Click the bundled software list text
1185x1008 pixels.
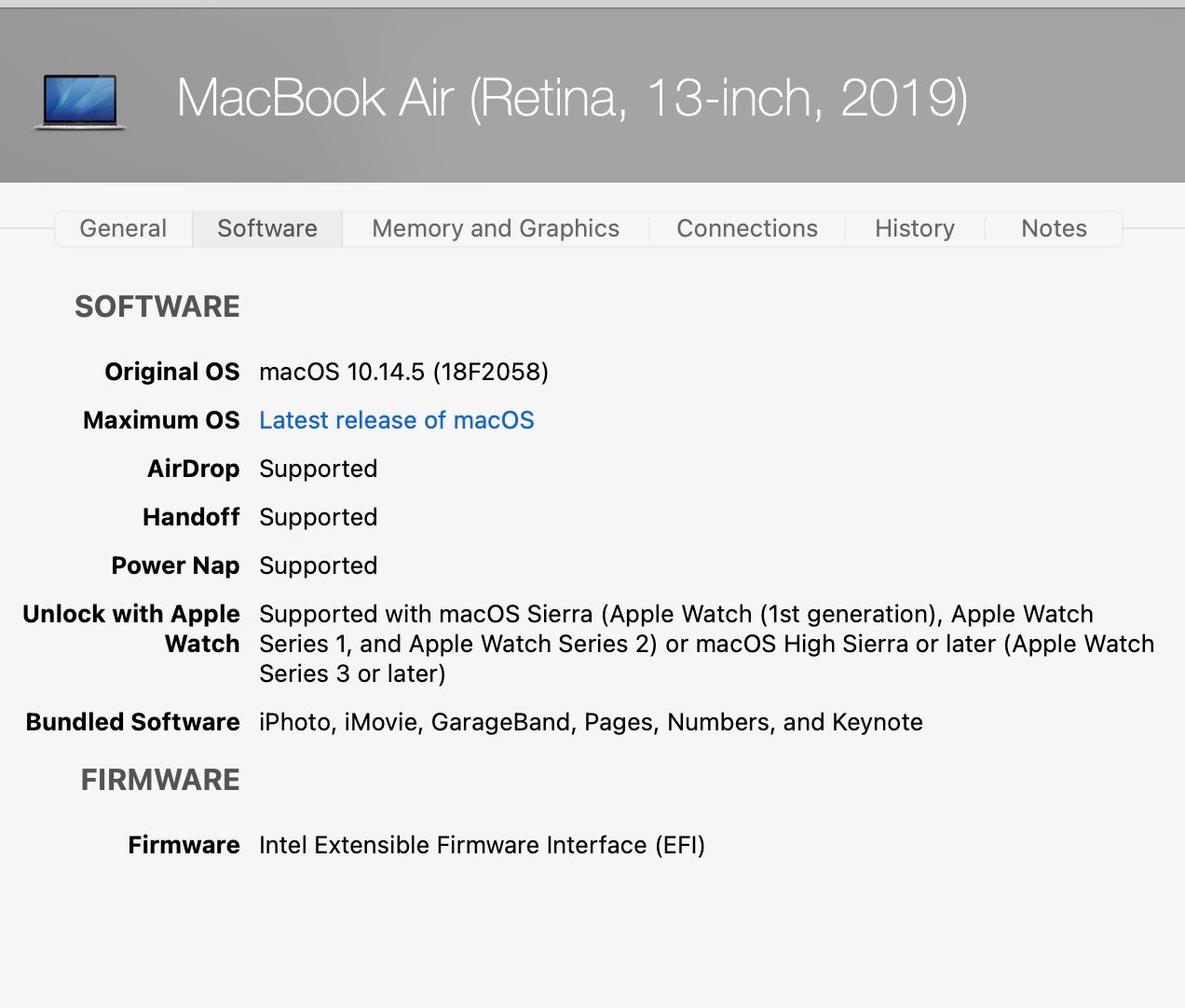pos(591,722)
